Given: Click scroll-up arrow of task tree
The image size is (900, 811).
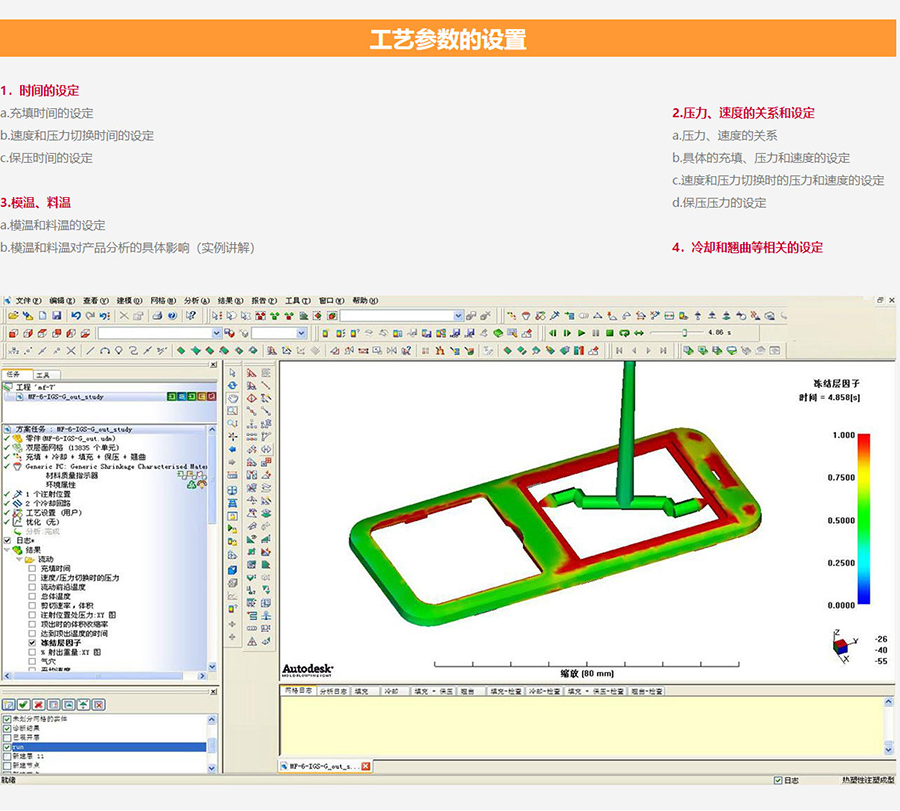Looking at the screenshot, I should coord(212,429).
